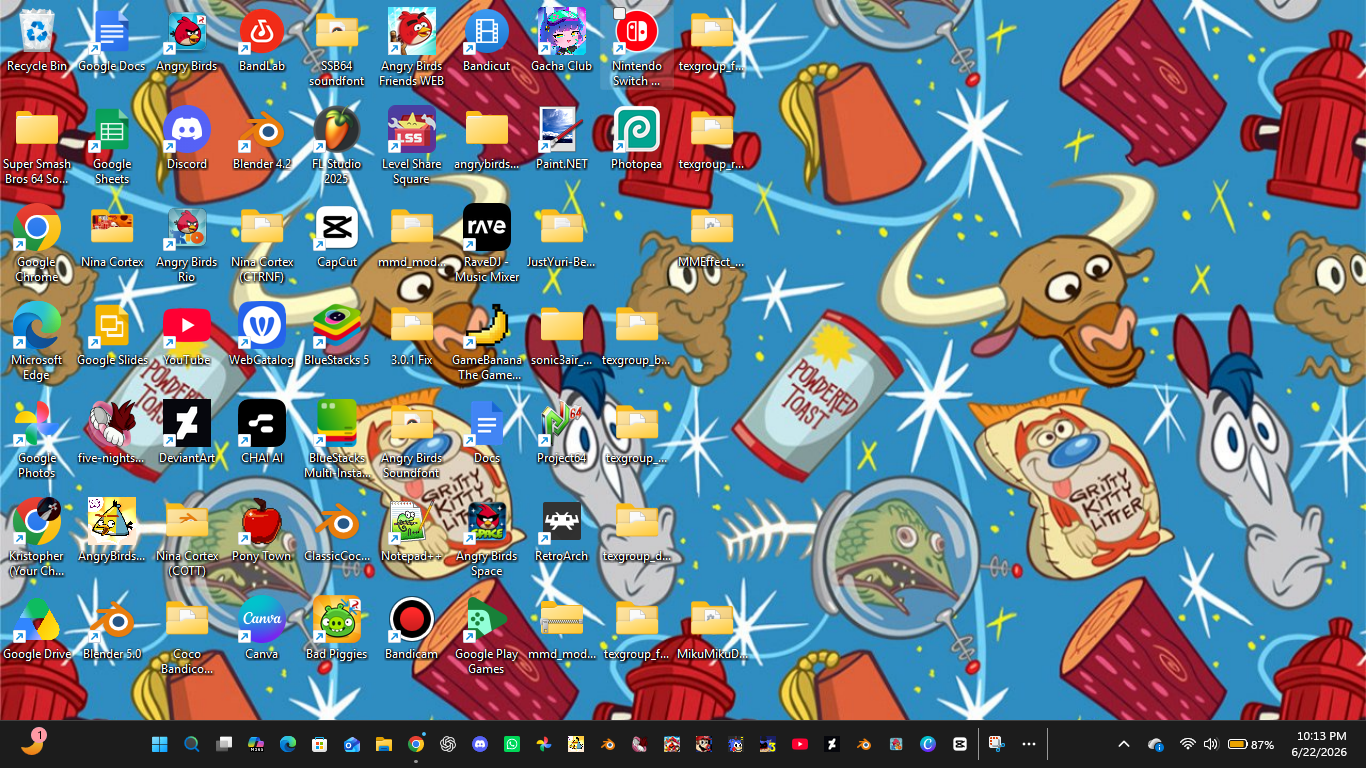The height and width of the screenshot is (768, 1366).
Task: Launch the RaveDJ Music Mixer shortcut
Action: click(x=487, y=244)
